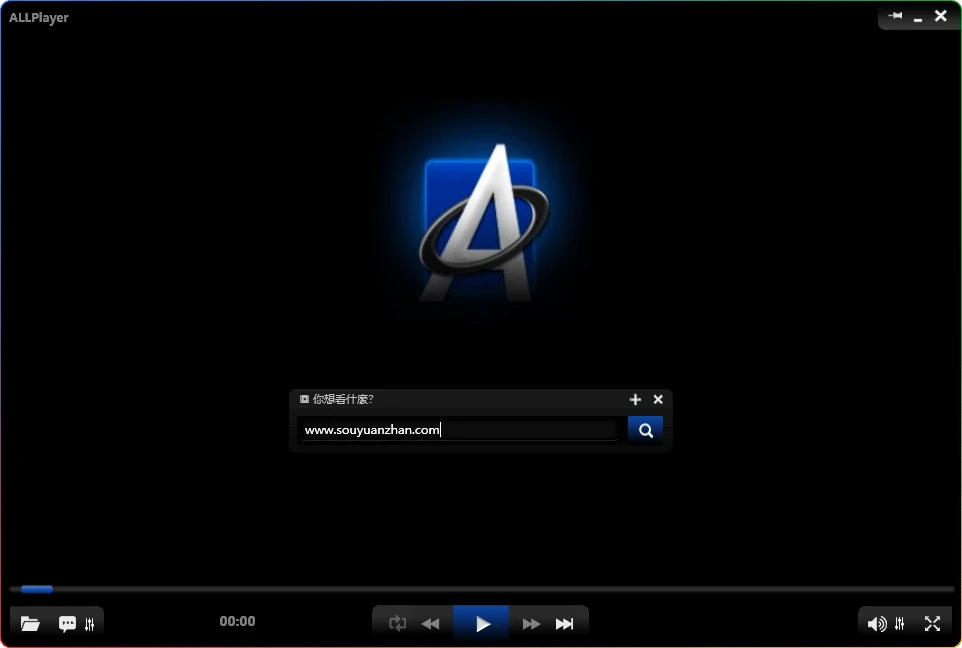This screenshot has height=648, width=962.
Task: Open the subtitles speech bubble icon
Action: (67, 624)
